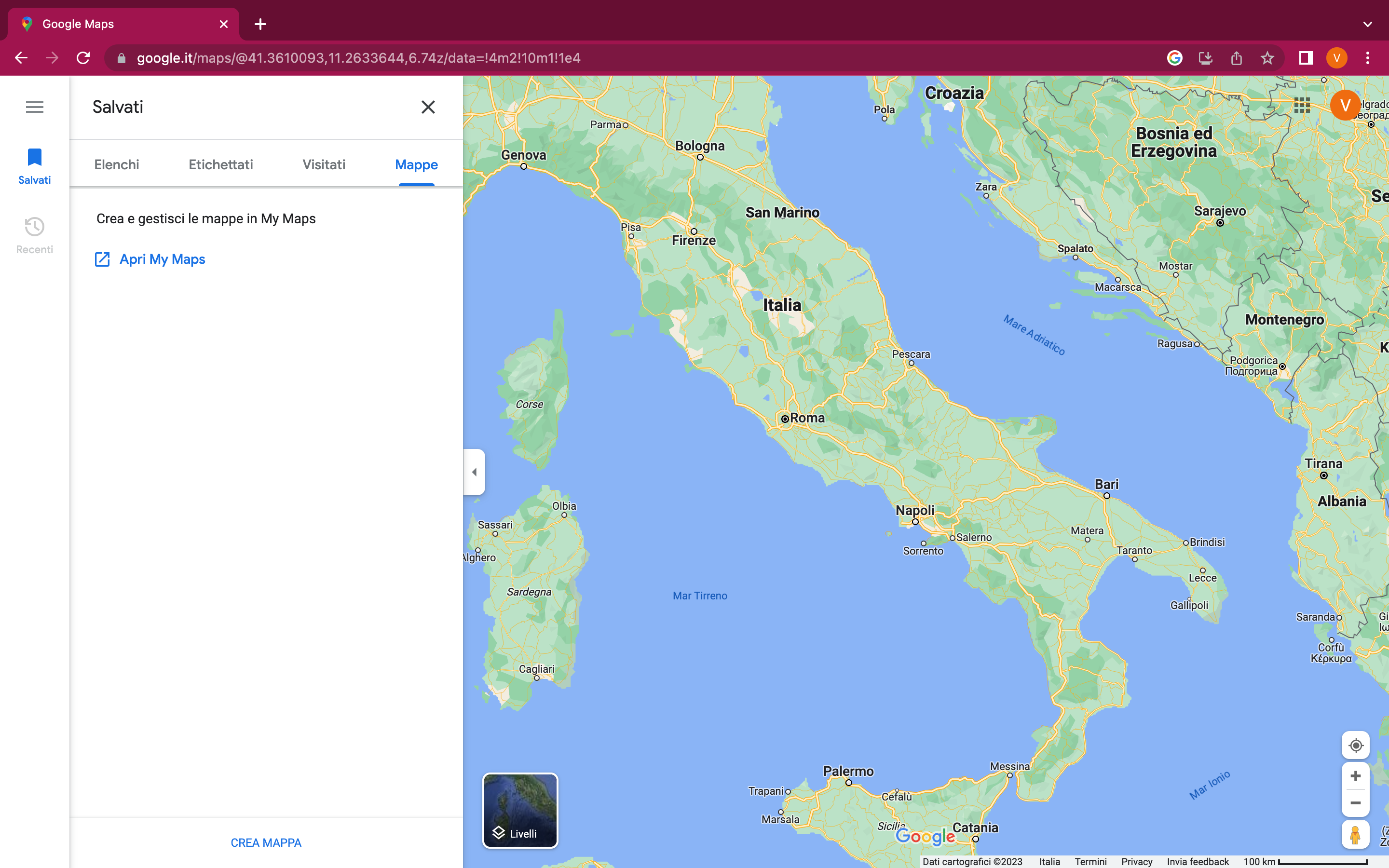This screenshot has height=868, width=1389.
Task: Open Chrome three-dot menu
Action: (x=1367, y=58)
